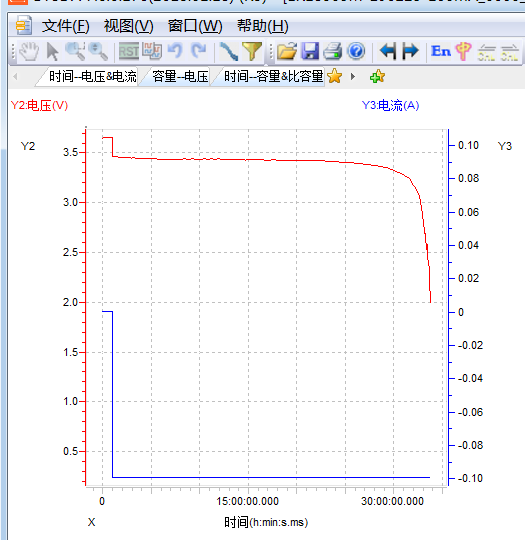Open the 文件(F) menu
The image size is (525, 540).
(65, 26)
